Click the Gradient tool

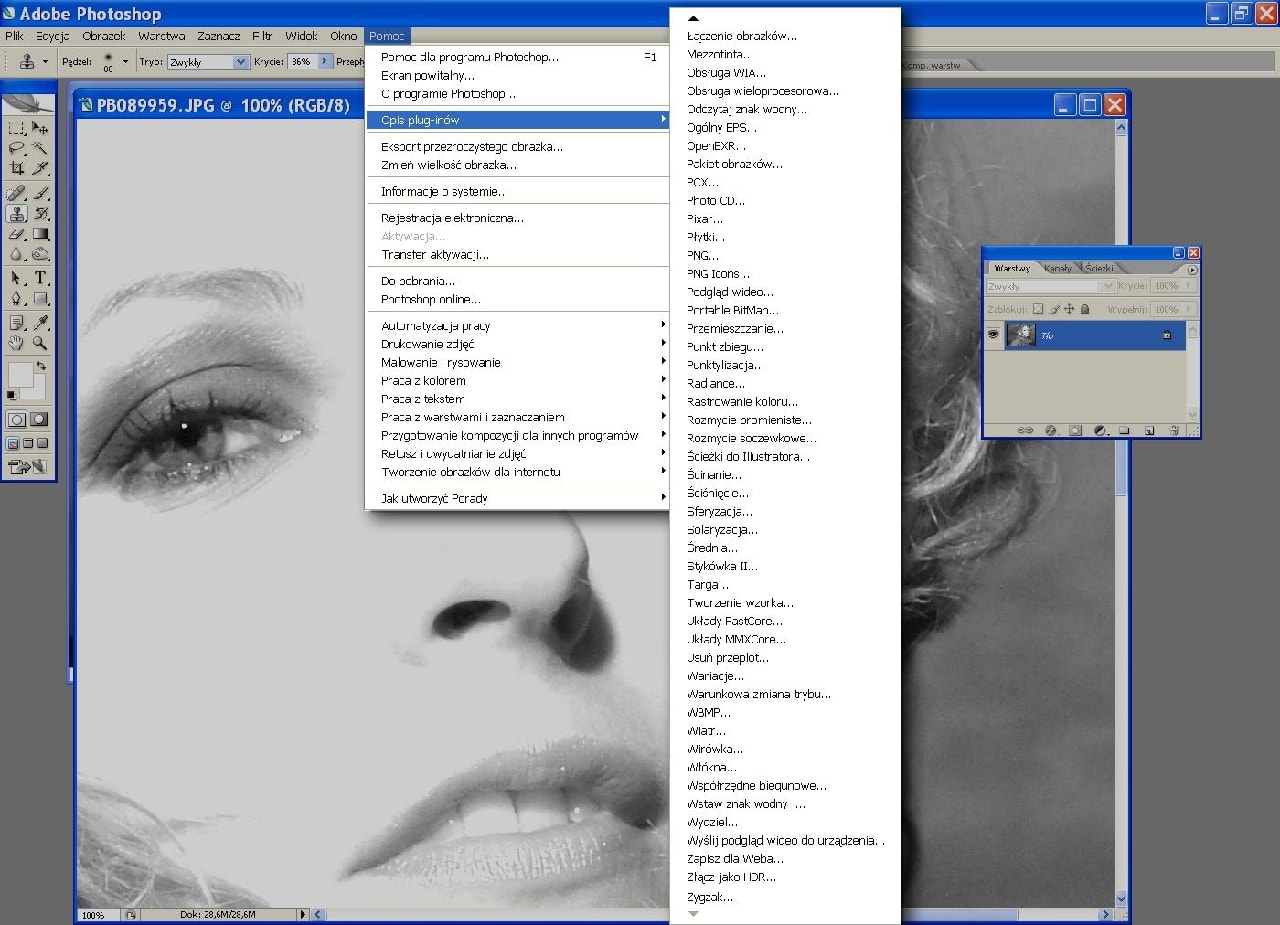(x=41, y=234)
